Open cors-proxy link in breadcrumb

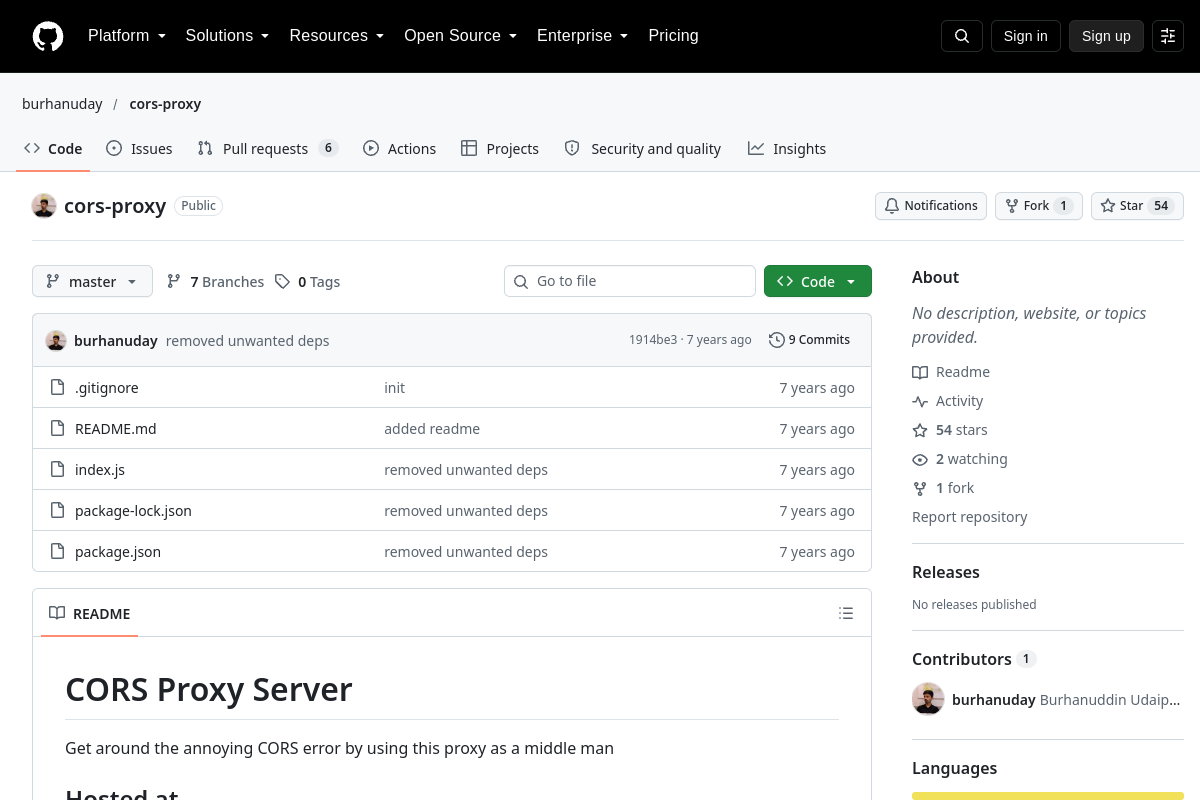(165, 103)
